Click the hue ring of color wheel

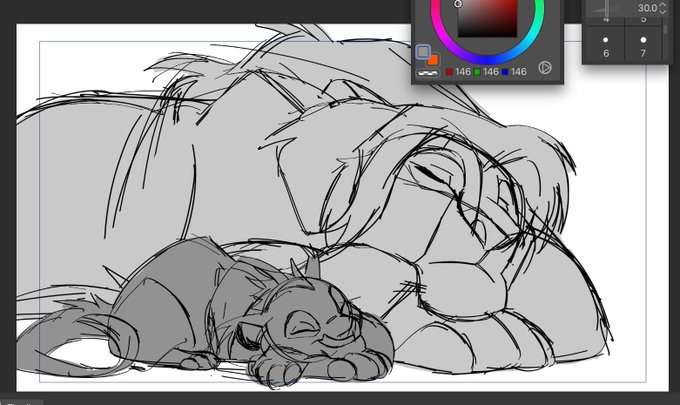[487, 59]
